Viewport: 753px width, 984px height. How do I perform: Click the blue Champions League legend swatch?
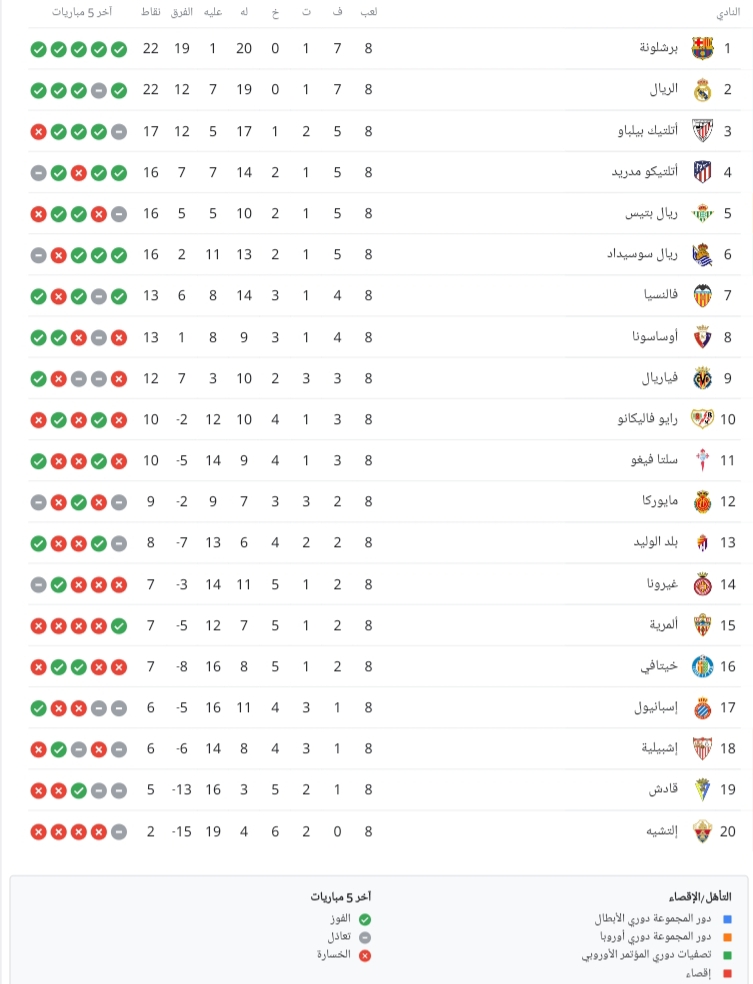(x=727, y=919)
